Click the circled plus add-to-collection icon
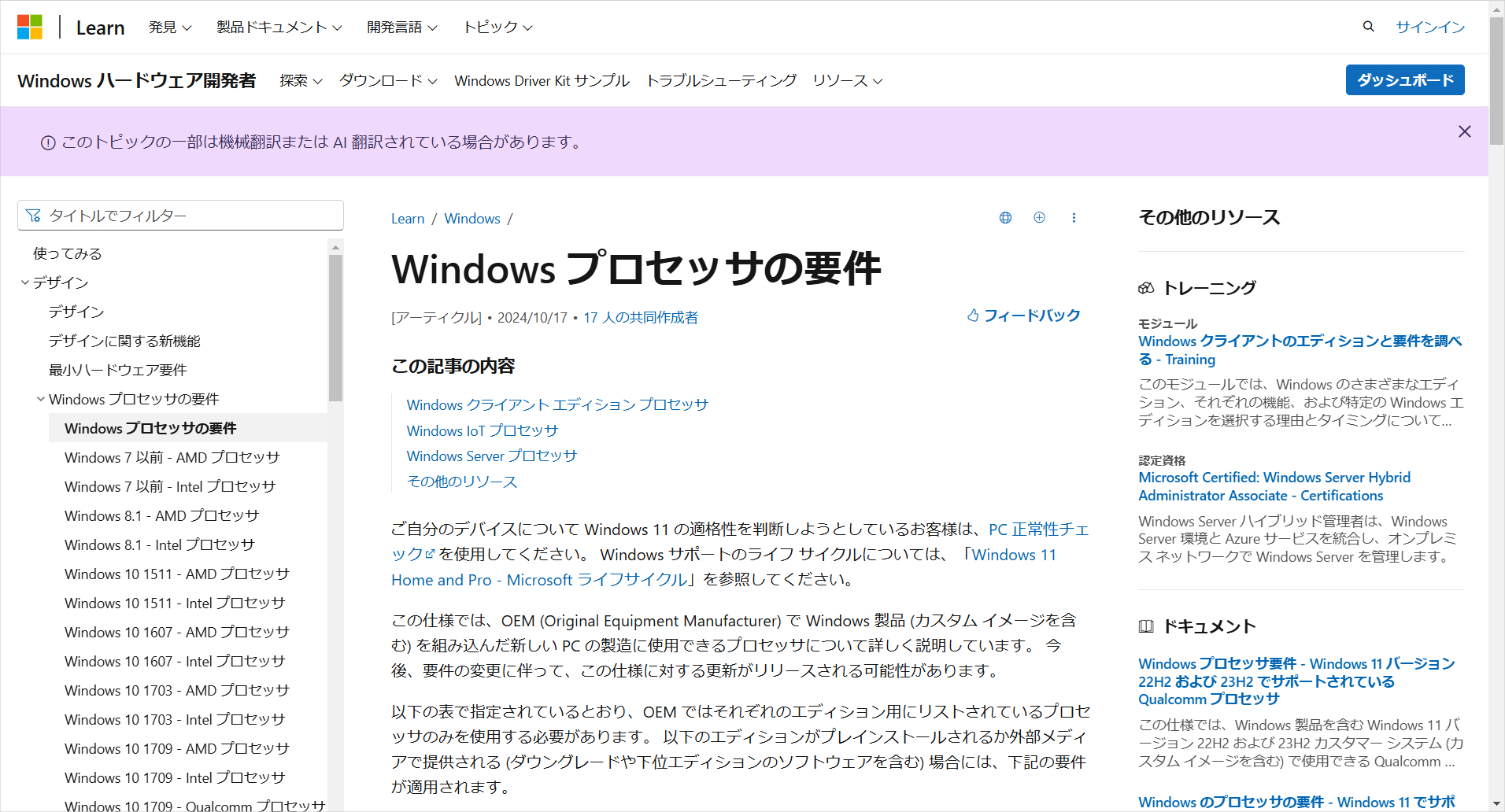 coord(1039,218)
